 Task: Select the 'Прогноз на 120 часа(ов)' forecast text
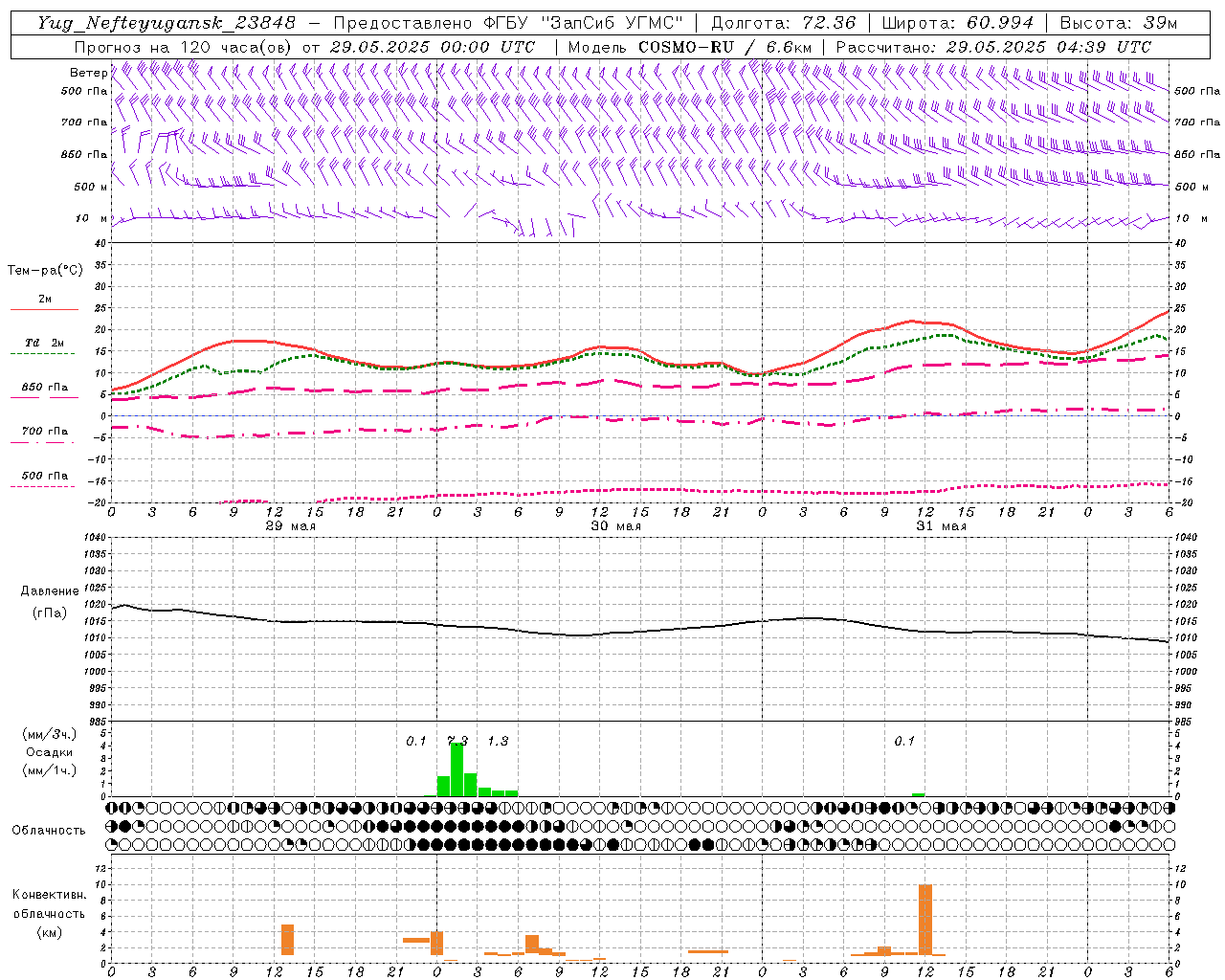pyautogui.click(x=185, y=47)
